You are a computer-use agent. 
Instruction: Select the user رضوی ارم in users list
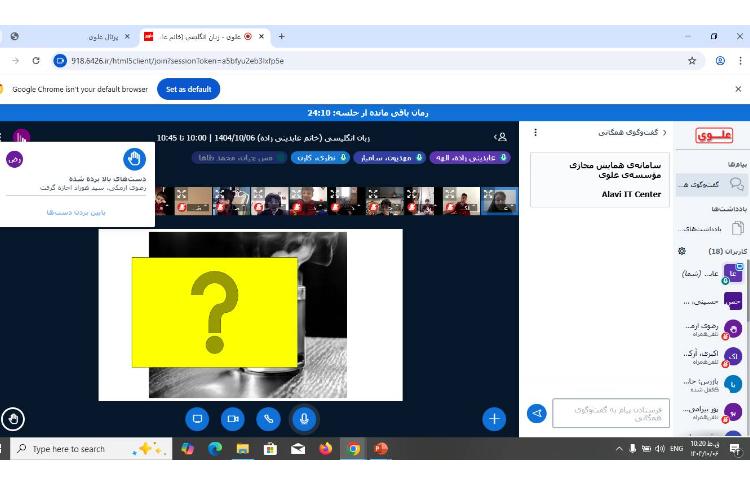(x=712, y=329)
